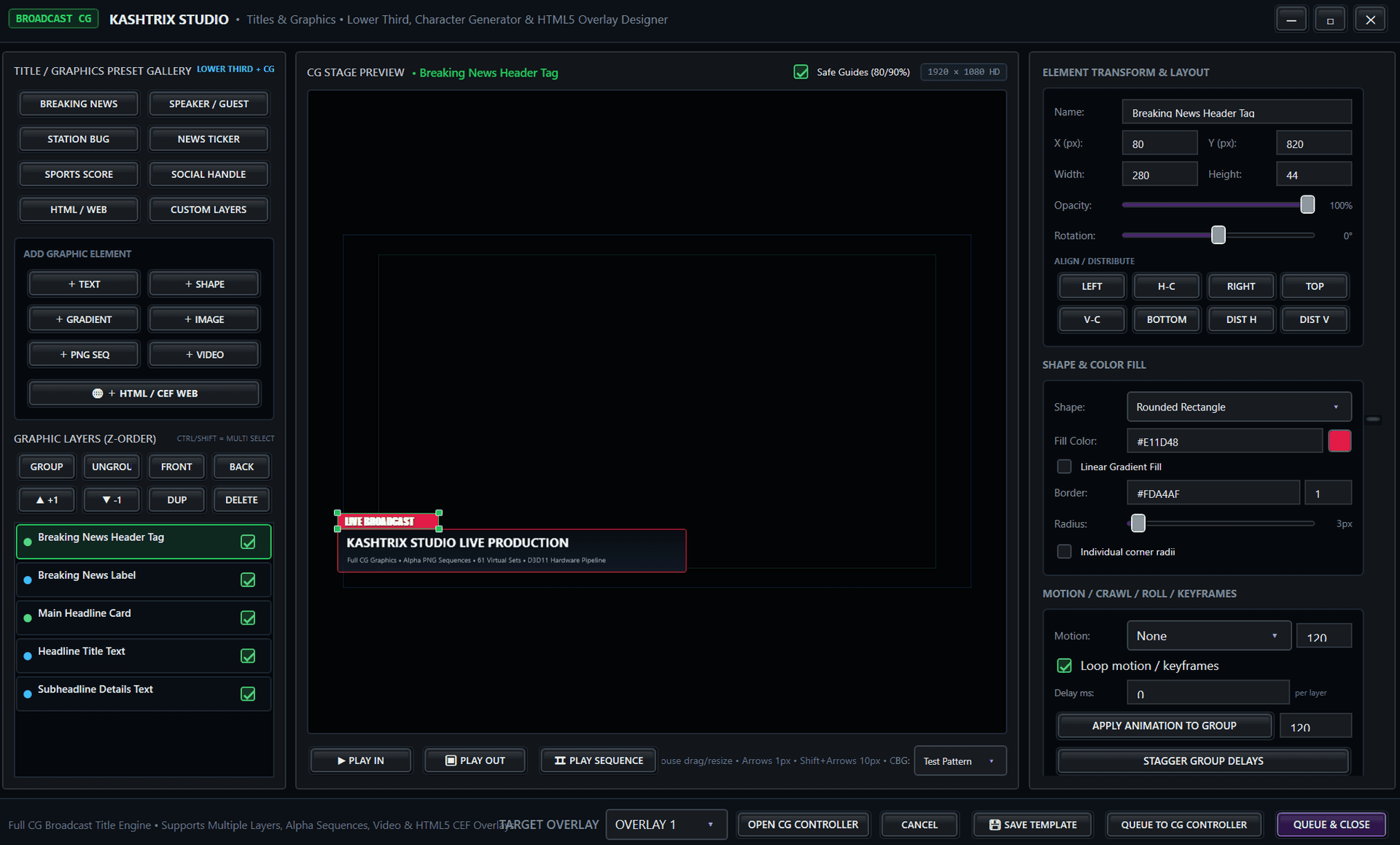Add a PNG SEQ element
The image size is (1400, 845).
[x=84, y=354]
